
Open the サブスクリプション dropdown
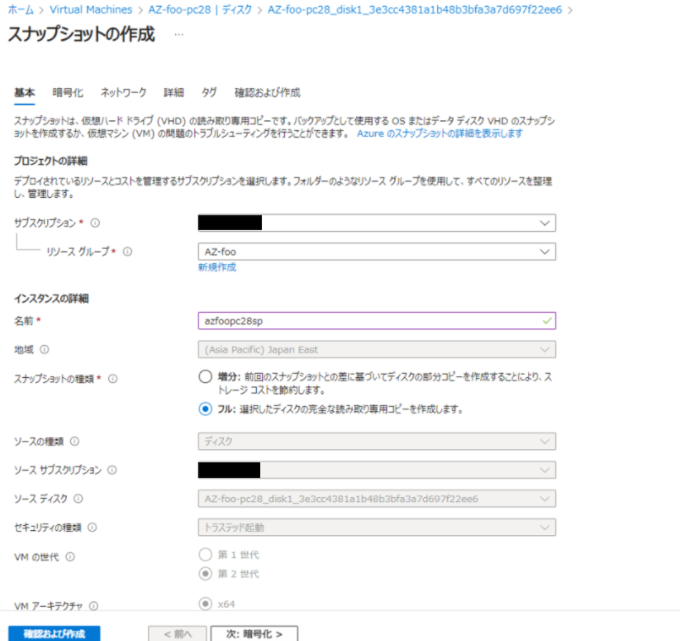coord(377,223)
